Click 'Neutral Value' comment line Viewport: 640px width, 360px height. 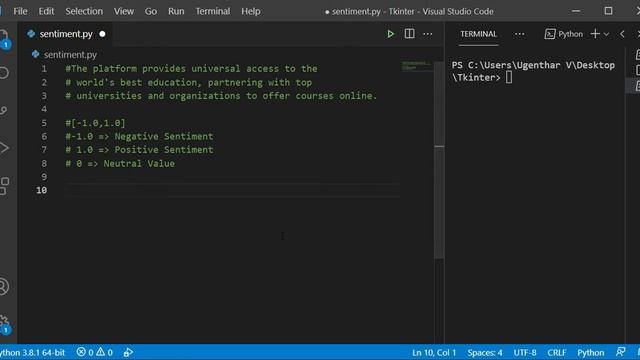[120, 164]
